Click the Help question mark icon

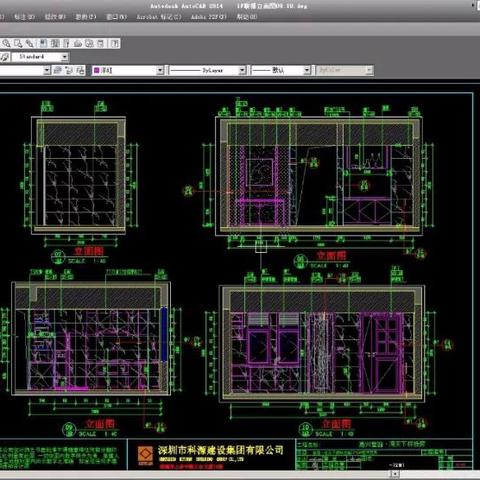click(114, 43)
